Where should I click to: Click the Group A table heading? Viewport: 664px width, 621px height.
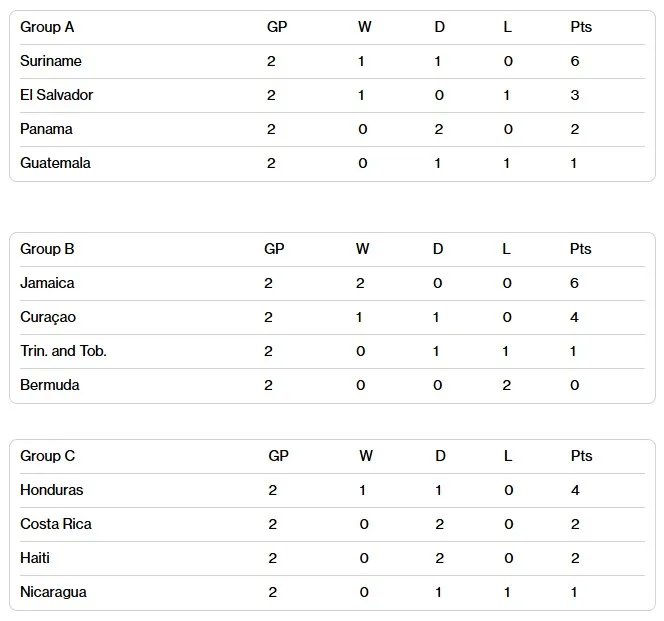[x=47, y=27]
